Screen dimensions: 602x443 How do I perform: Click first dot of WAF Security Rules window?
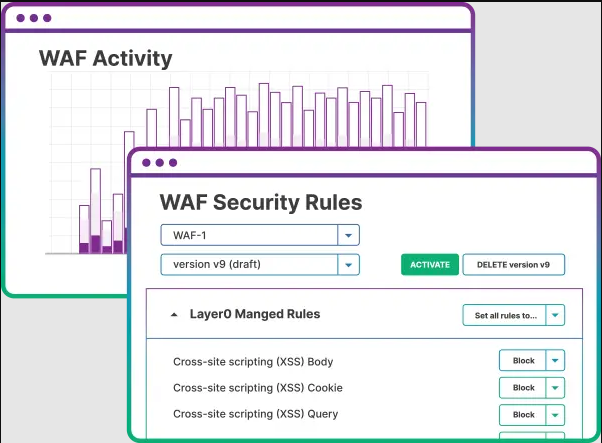pos(145,163)
